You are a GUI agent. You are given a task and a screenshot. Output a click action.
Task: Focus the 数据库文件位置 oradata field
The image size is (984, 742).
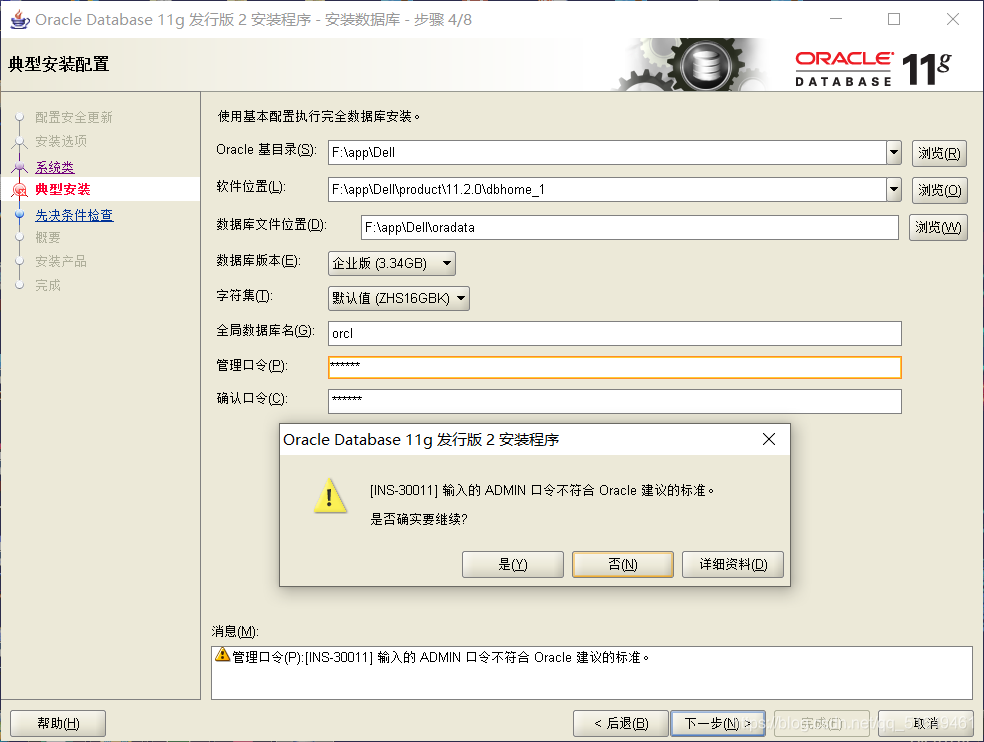click(x=629, y=227)
